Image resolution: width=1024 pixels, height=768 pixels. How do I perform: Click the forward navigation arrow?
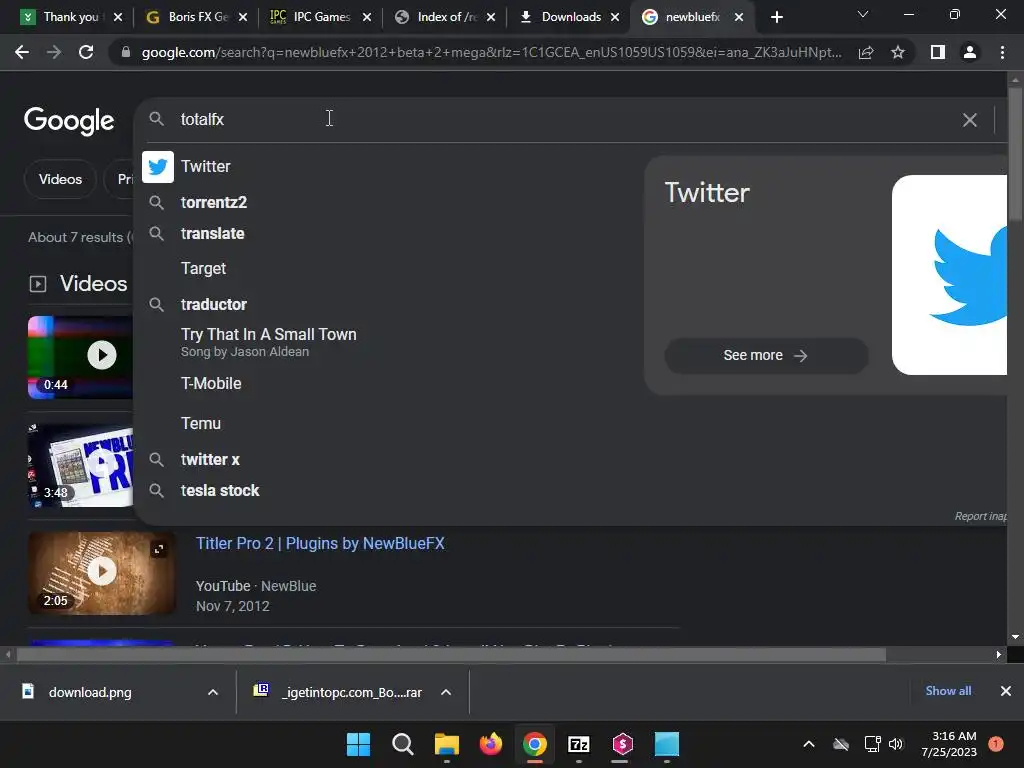tap(54, 52)
